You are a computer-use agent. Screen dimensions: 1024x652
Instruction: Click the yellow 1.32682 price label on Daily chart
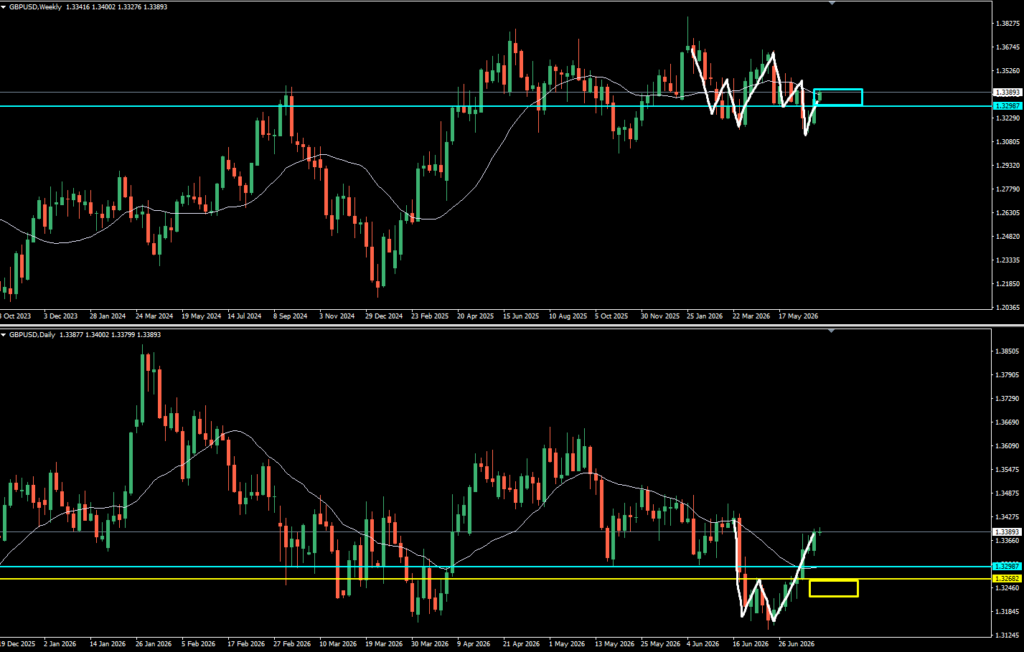tap(1007, 579)
